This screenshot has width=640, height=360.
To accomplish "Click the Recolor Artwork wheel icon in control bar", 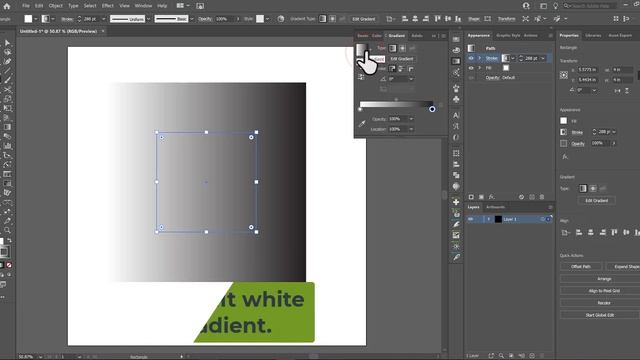I will tap(281, 19).
